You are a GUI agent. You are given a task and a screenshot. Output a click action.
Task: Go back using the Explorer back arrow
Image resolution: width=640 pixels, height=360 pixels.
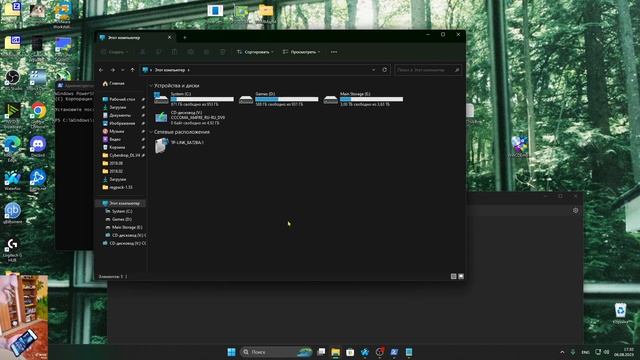coord(101,70)
